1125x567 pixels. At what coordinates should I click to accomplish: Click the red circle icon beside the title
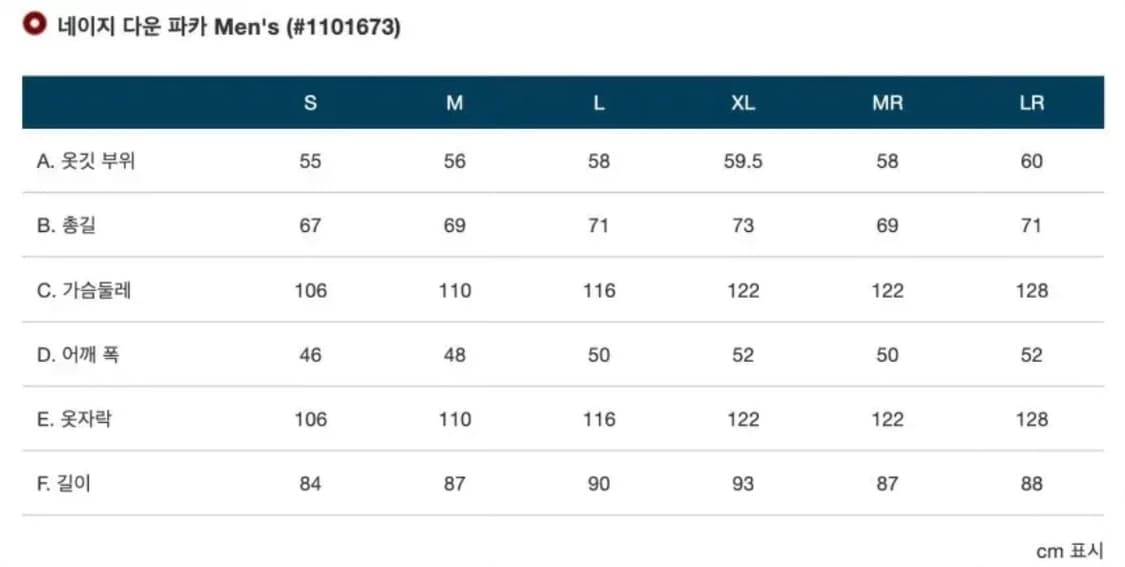click(x=35, y=26)
